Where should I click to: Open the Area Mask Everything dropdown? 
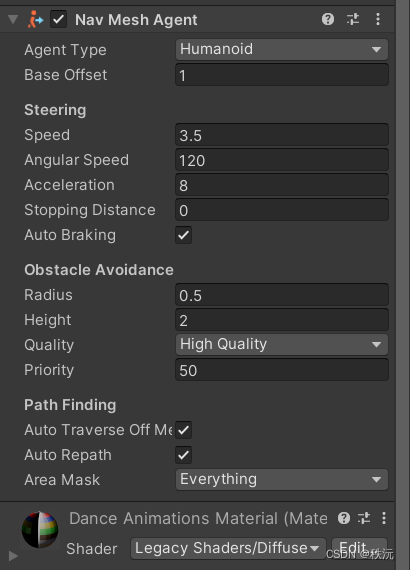pos(282,480)
